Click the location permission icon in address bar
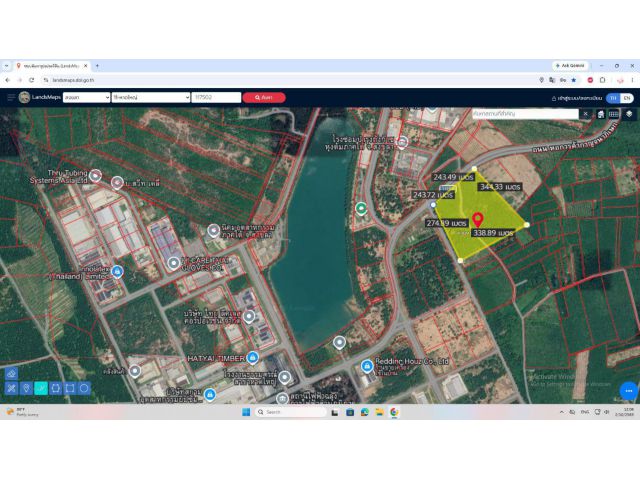Screen dimensions: 640x480 coord(542,80)
